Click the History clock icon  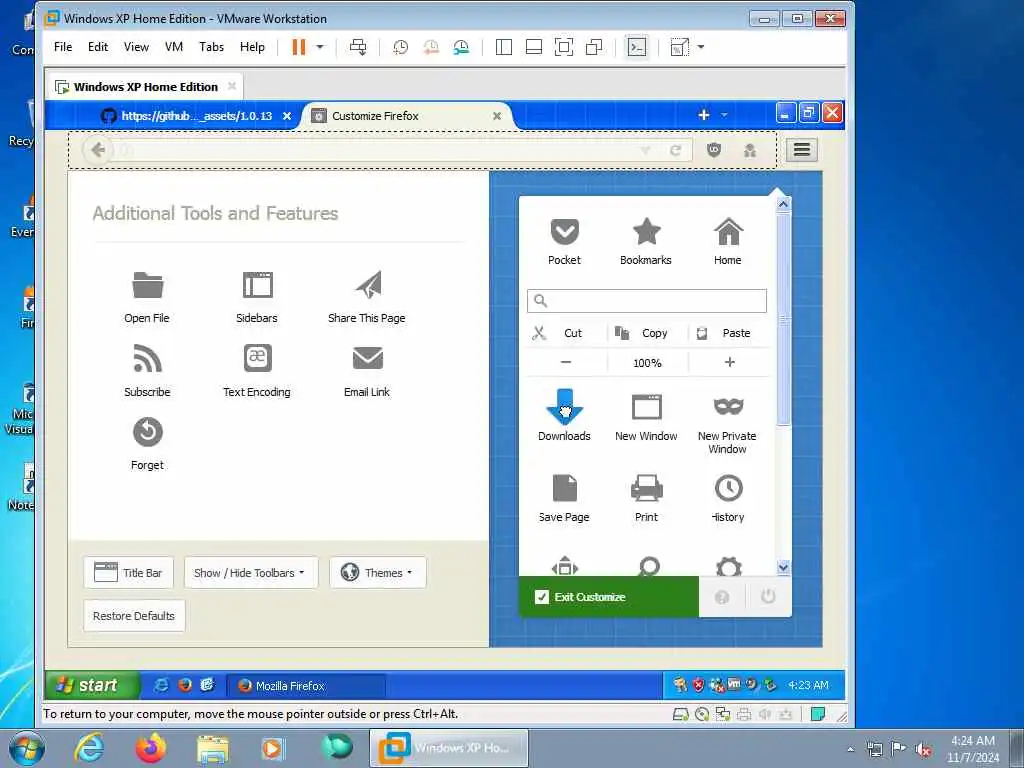(728, 488)
